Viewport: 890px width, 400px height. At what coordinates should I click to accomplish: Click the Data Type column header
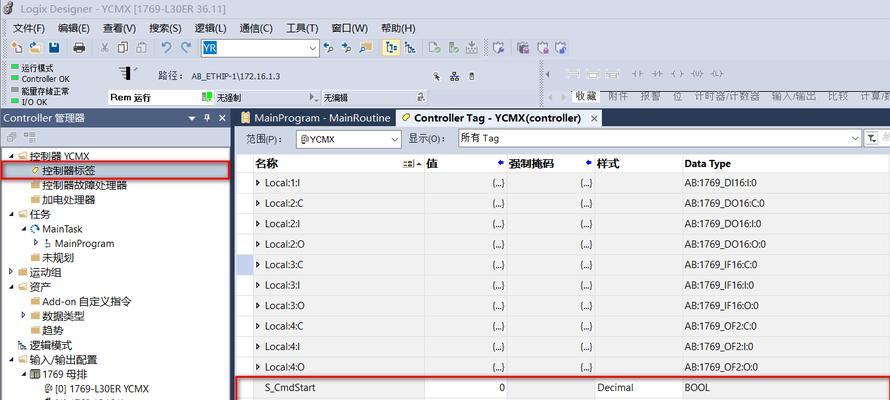point(786,163)
